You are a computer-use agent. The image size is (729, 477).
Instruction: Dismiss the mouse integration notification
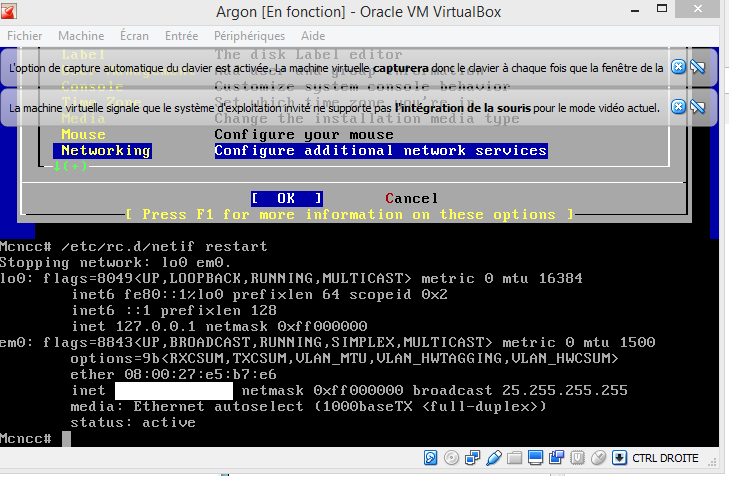(678, 107)
